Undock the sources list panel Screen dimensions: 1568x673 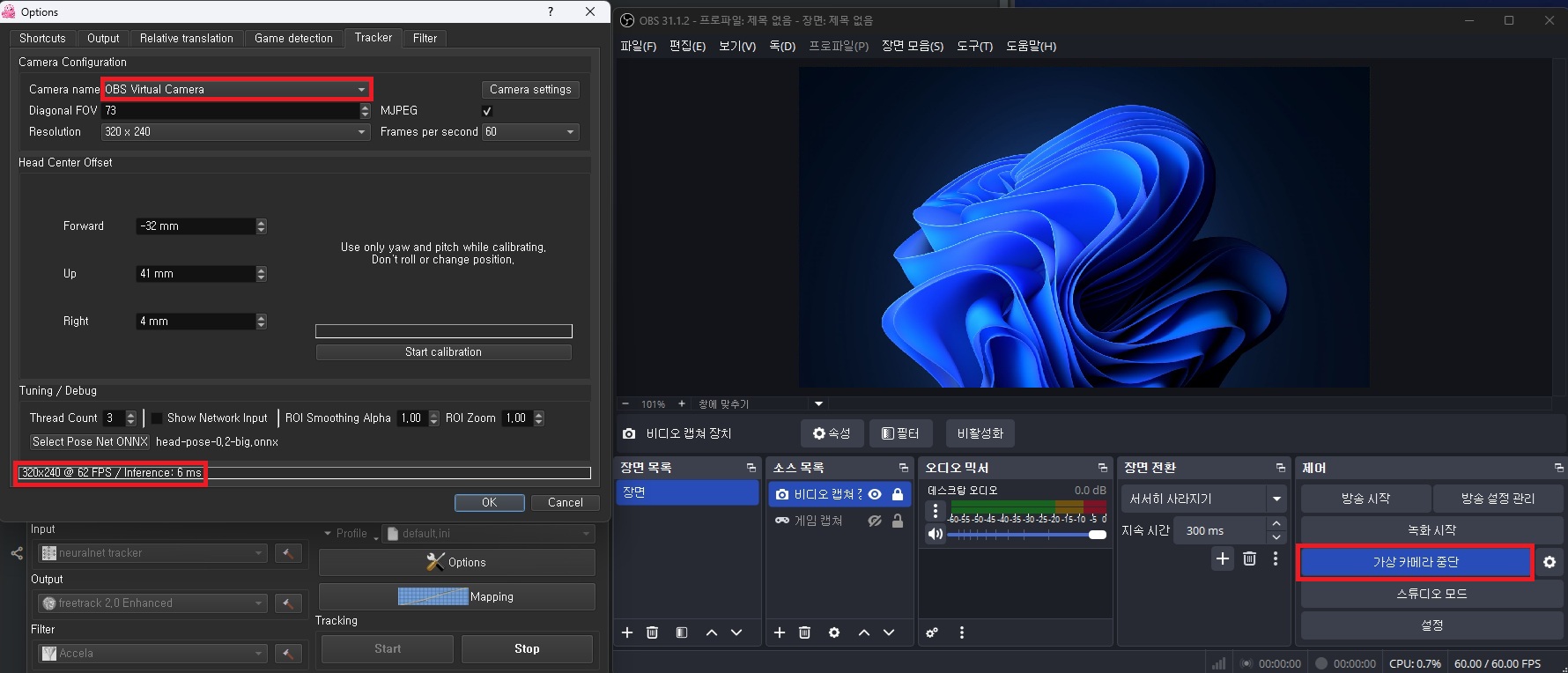point(903,468)
